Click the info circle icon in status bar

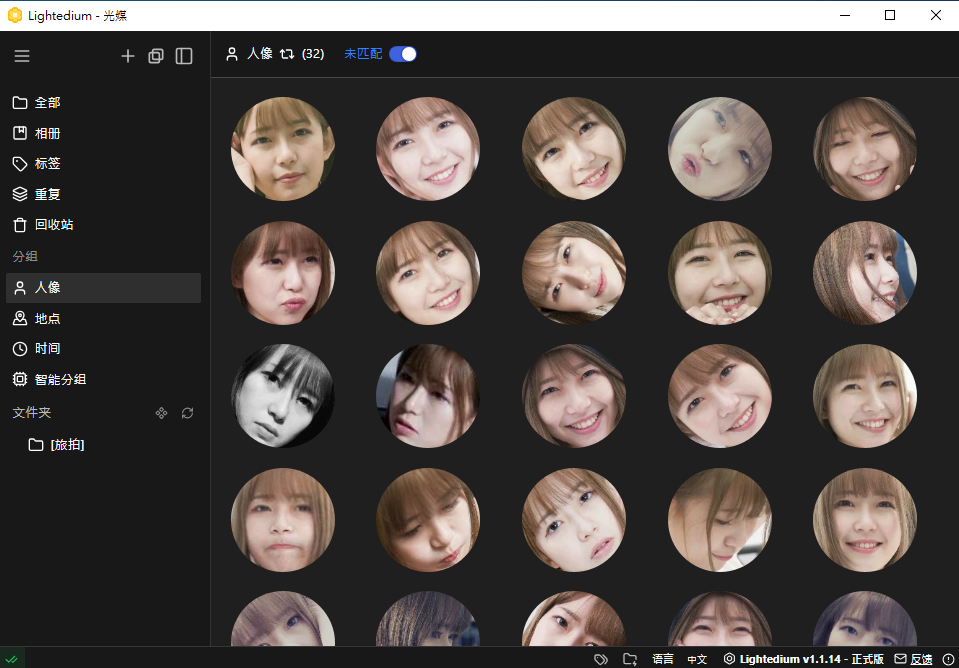[x=947, y=659]
